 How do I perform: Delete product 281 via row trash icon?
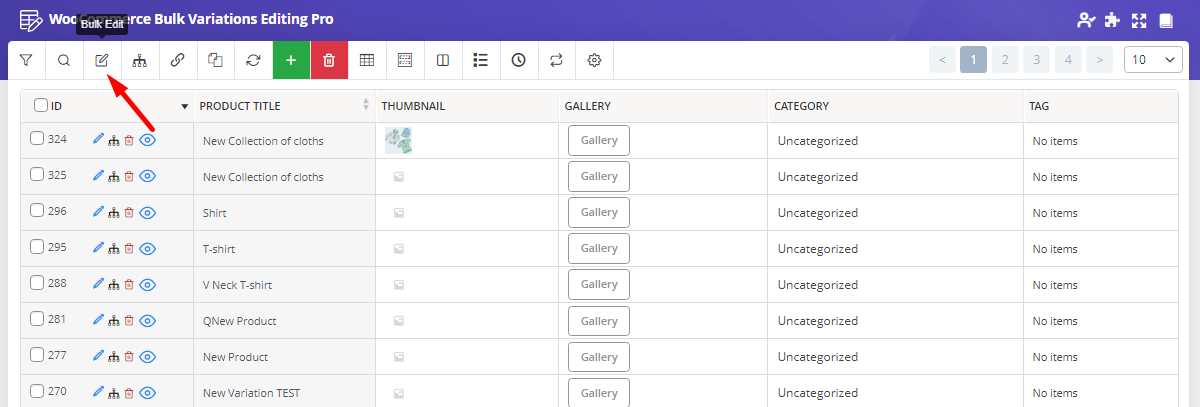click(x=128, y=320)
